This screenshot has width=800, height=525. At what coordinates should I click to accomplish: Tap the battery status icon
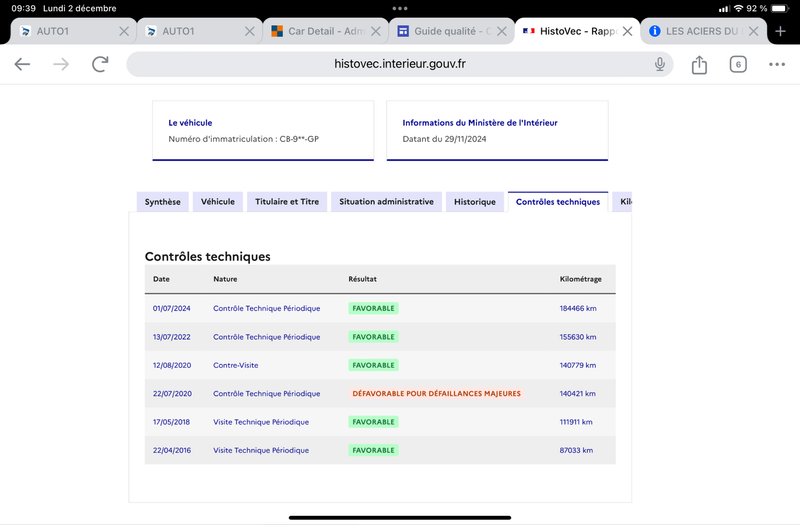780,9
